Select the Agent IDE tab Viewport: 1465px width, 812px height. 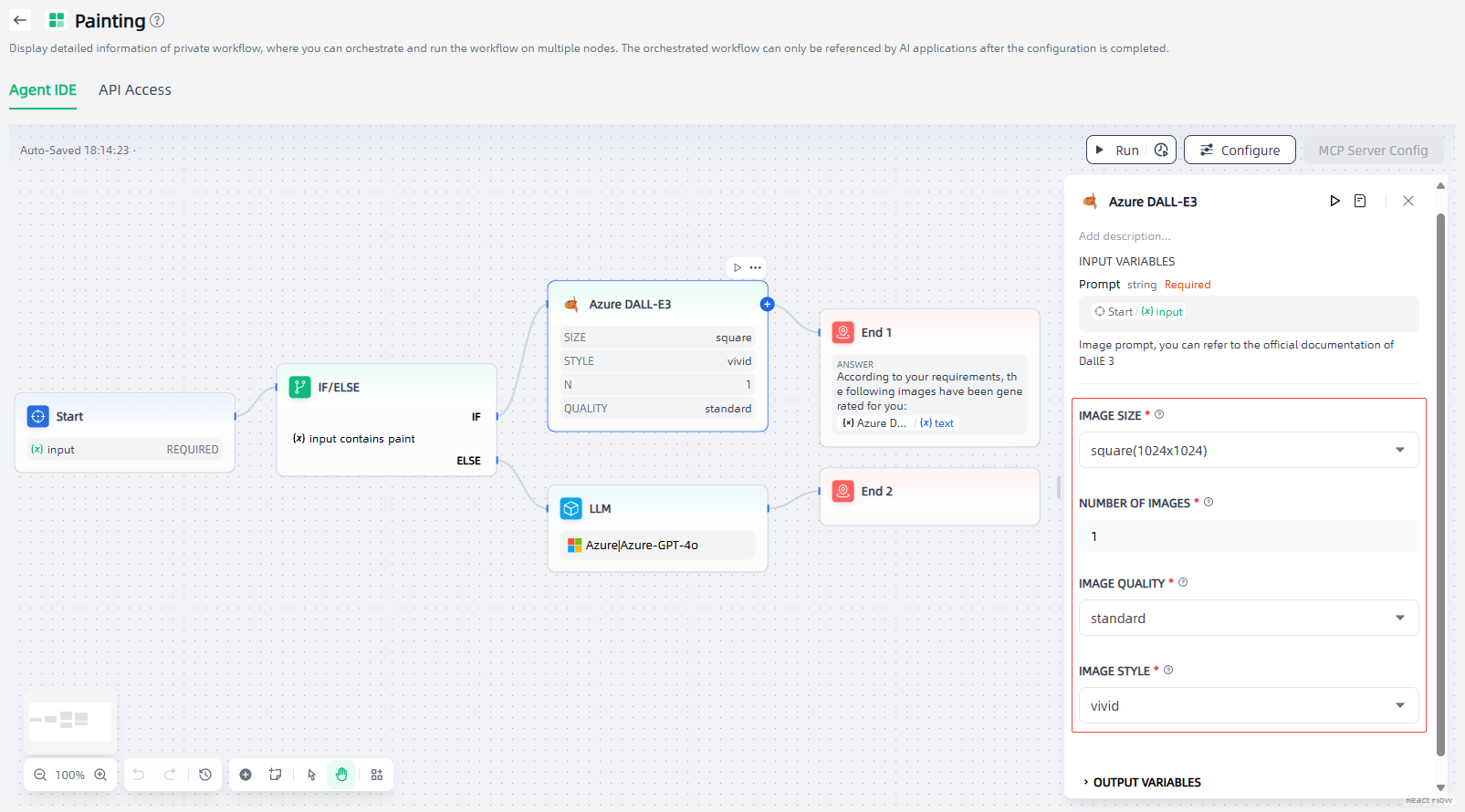43,89
